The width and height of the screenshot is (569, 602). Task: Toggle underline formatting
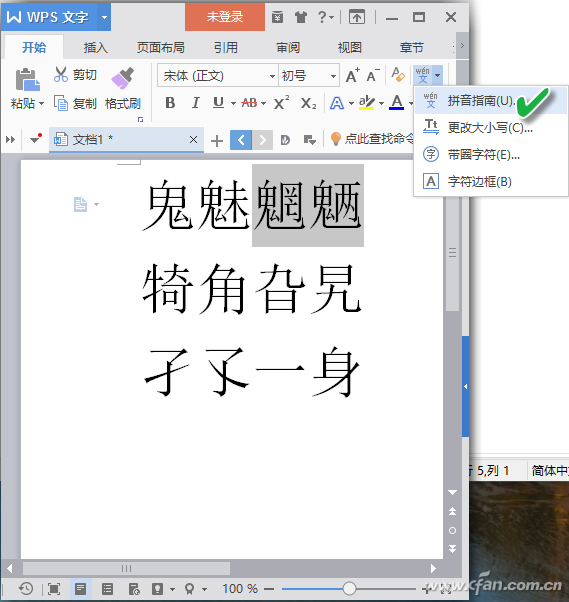click(x=218, y=103)
